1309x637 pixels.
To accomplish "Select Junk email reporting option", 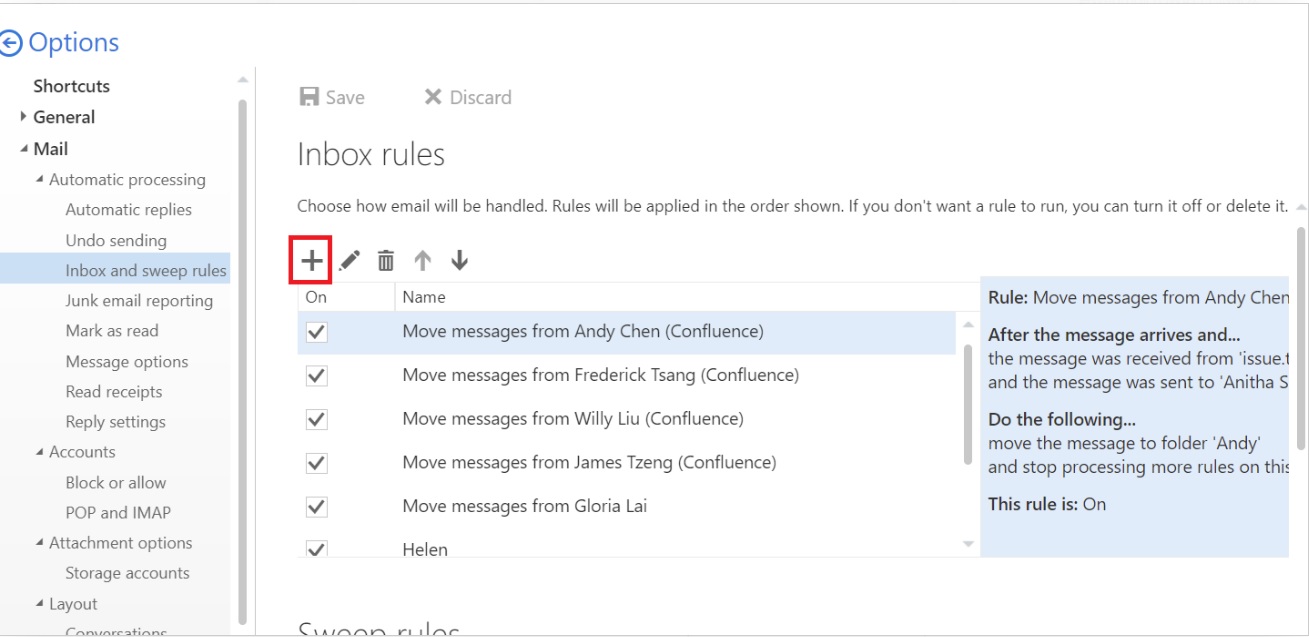I will pyautogui.click(x=139, y=301).
